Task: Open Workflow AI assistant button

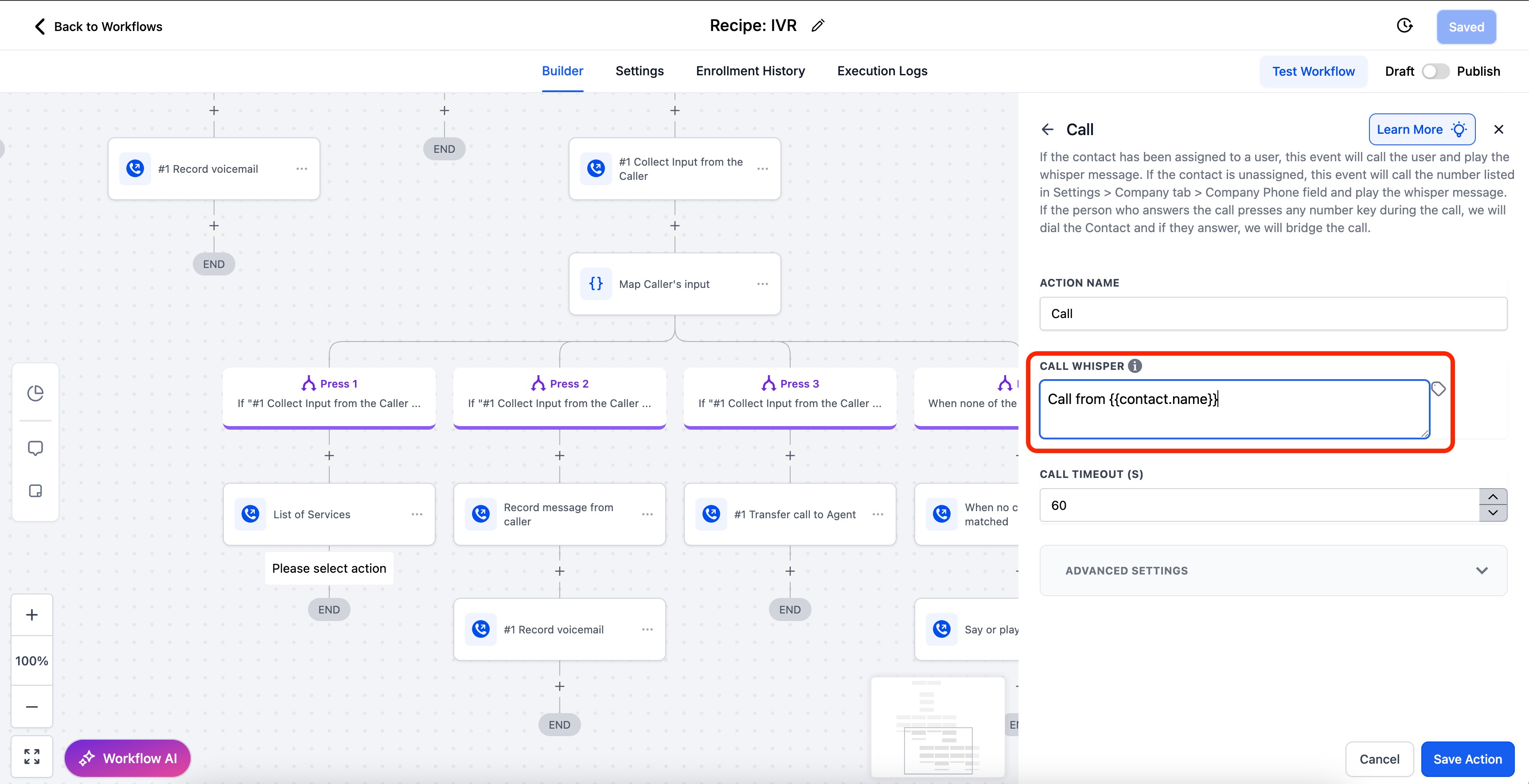Action: tap(128, 758)
